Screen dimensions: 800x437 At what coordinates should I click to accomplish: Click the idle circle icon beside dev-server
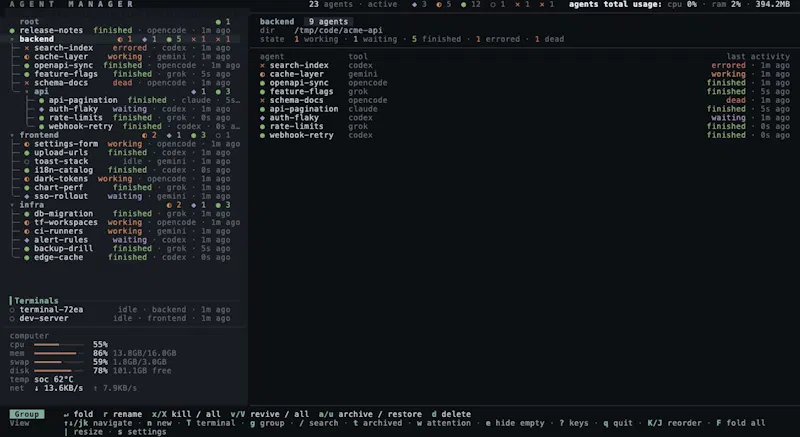[x=12, y=318]
